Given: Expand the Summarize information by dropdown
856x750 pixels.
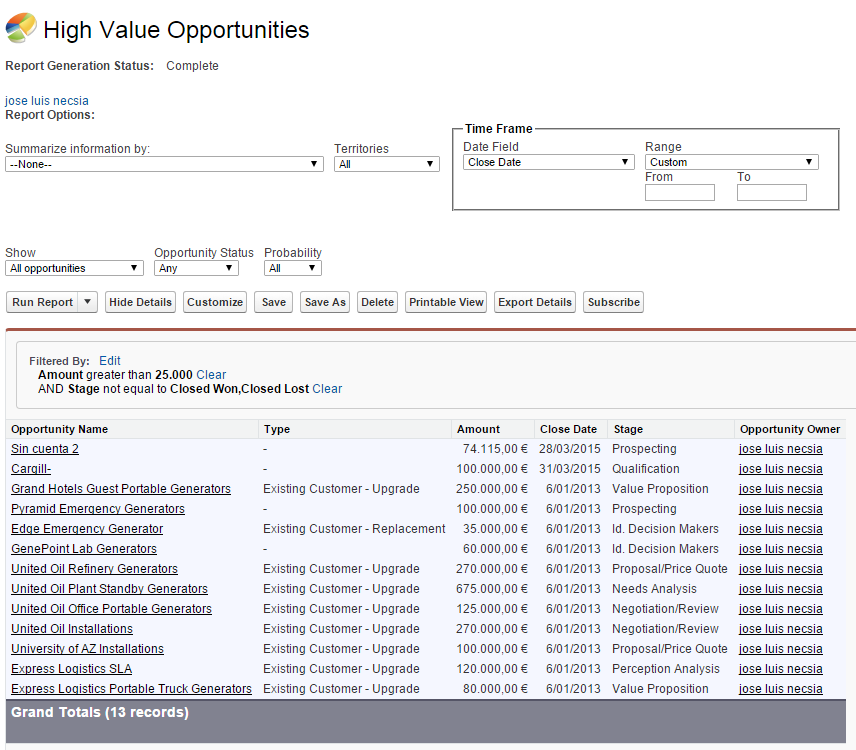Looking at the screenshot, I should pos(164,164).
